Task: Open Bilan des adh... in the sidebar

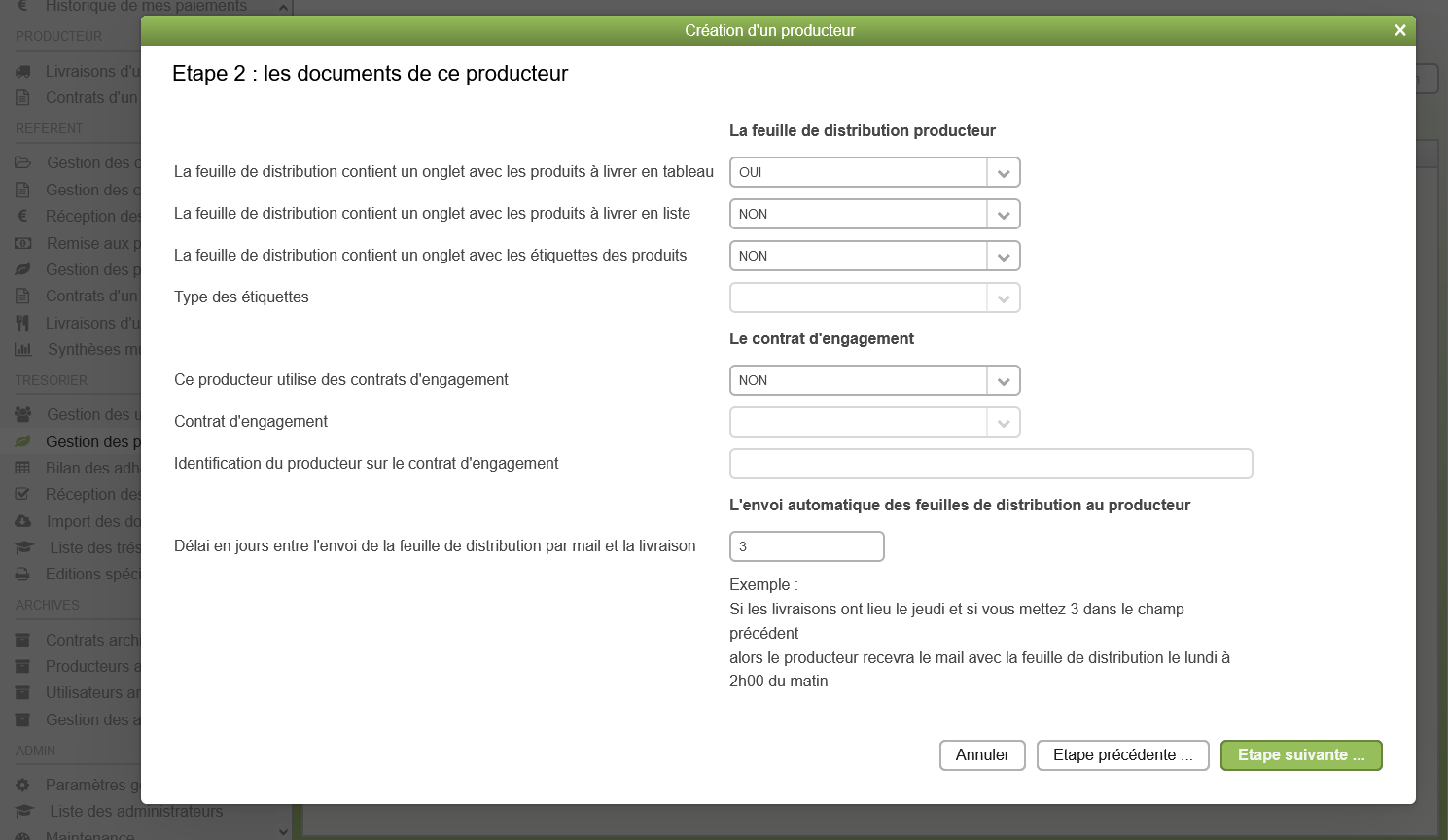Action: tap(93, 468)
